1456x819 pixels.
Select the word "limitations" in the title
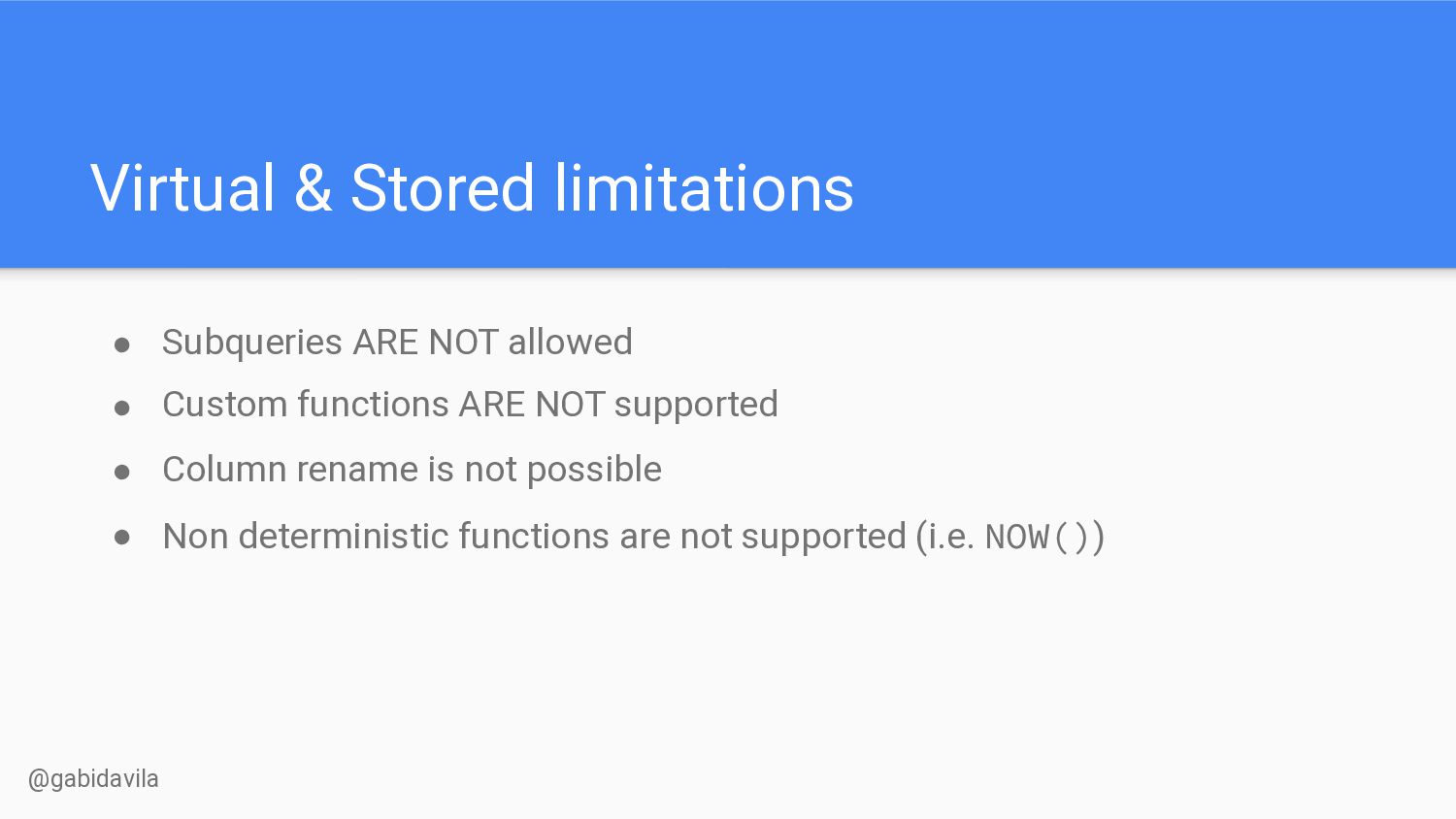(704, 187)
